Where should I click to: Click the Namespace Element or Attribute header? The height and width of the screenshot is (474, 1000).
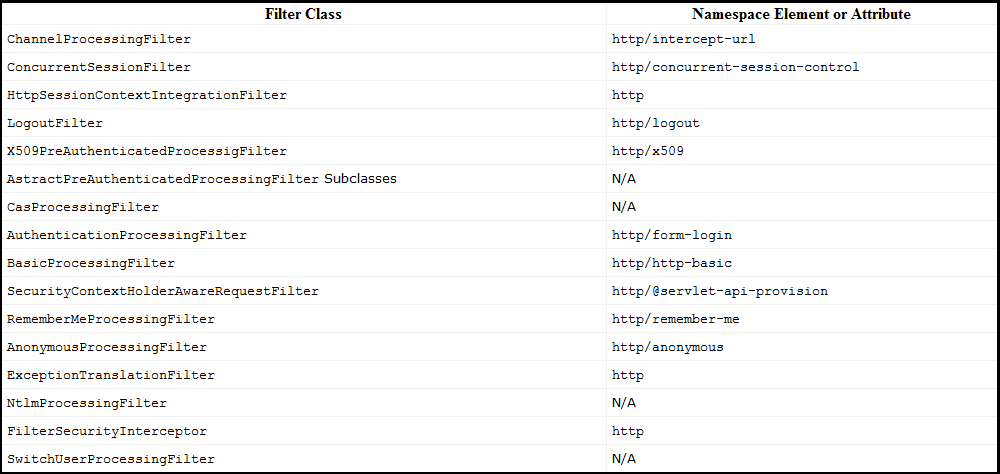801,15
